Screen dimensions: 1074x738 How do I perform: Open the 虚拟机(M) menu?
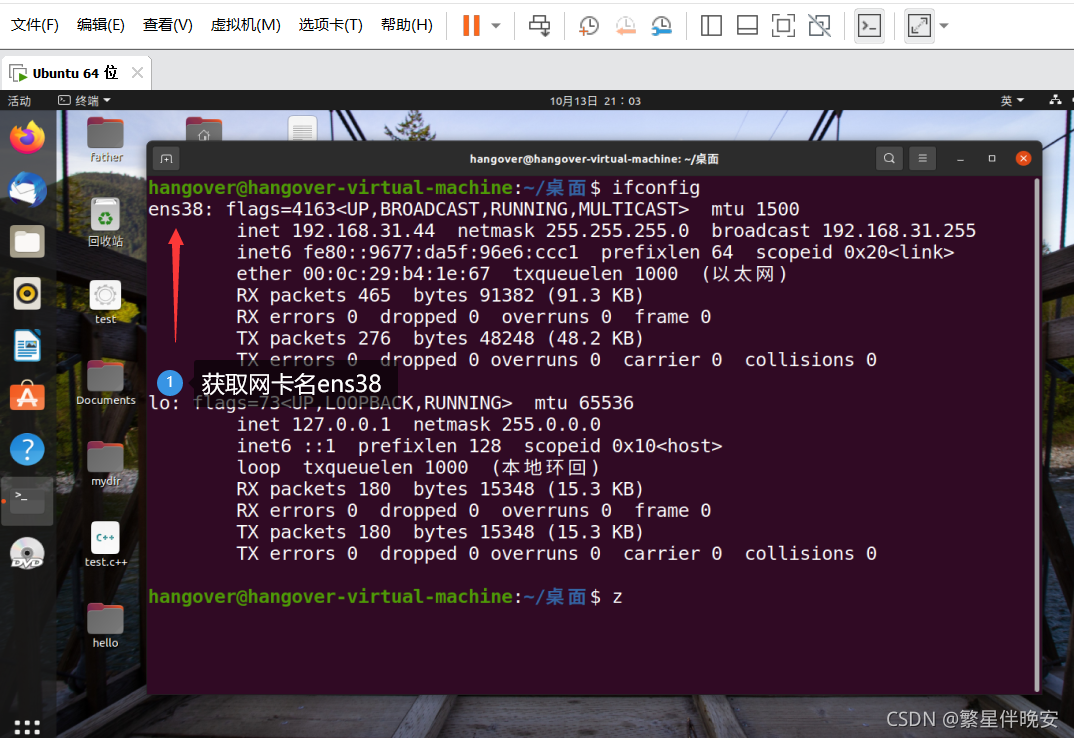coord(245,26)
